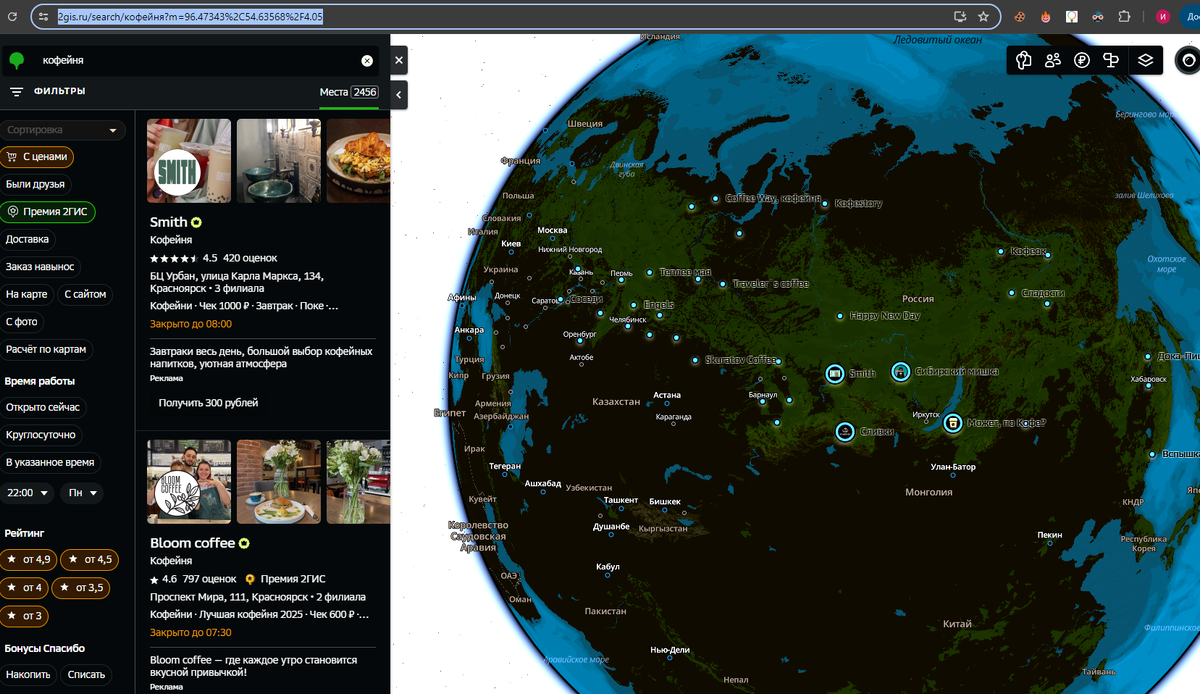Select rating filter от 3,5
1200x694 pixels.
click(81, 587)
